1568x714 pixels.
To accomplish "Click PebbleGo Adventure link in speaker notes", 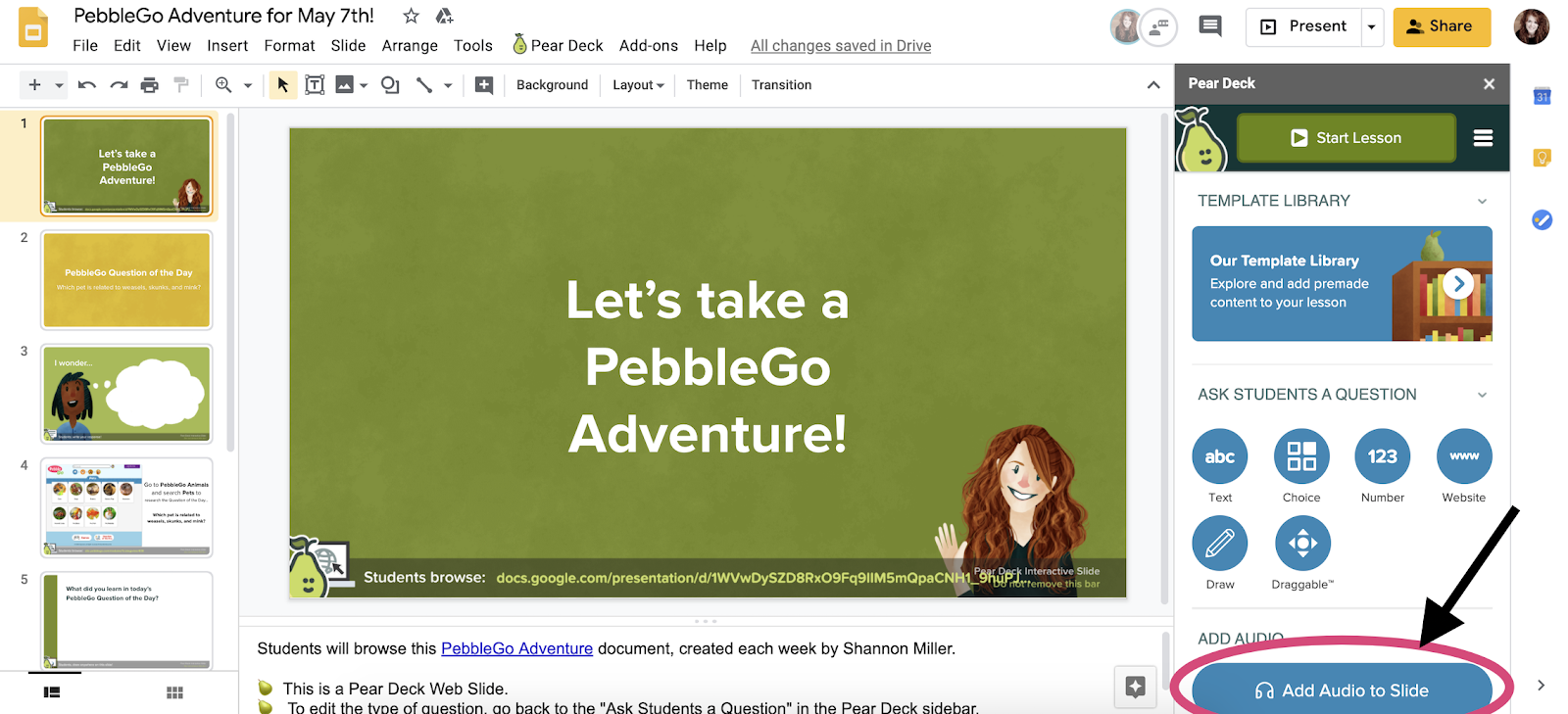I will coord(516,648).
